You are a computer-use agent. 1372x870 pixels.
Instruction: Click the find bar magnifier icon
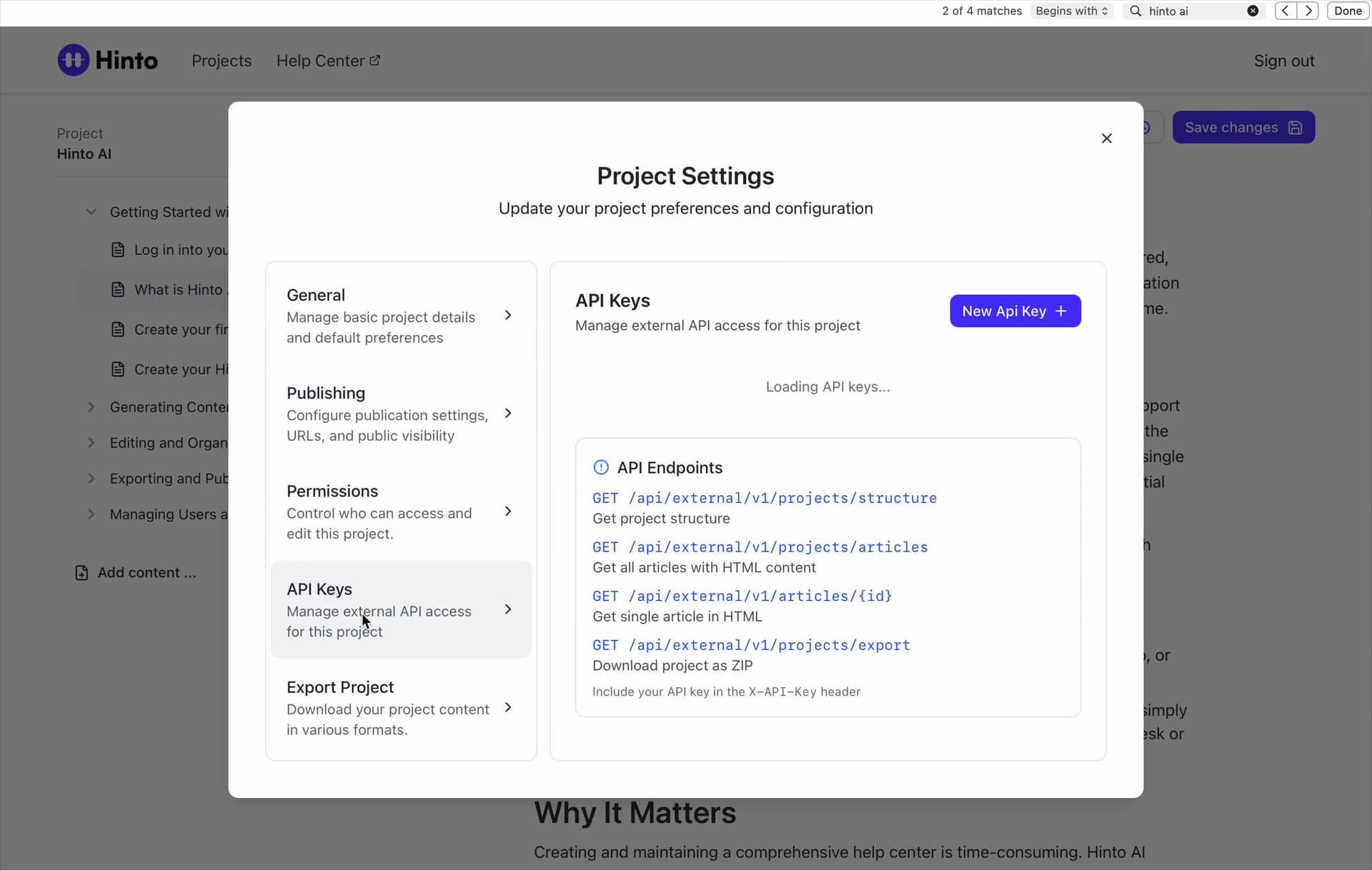point(1135,11)
